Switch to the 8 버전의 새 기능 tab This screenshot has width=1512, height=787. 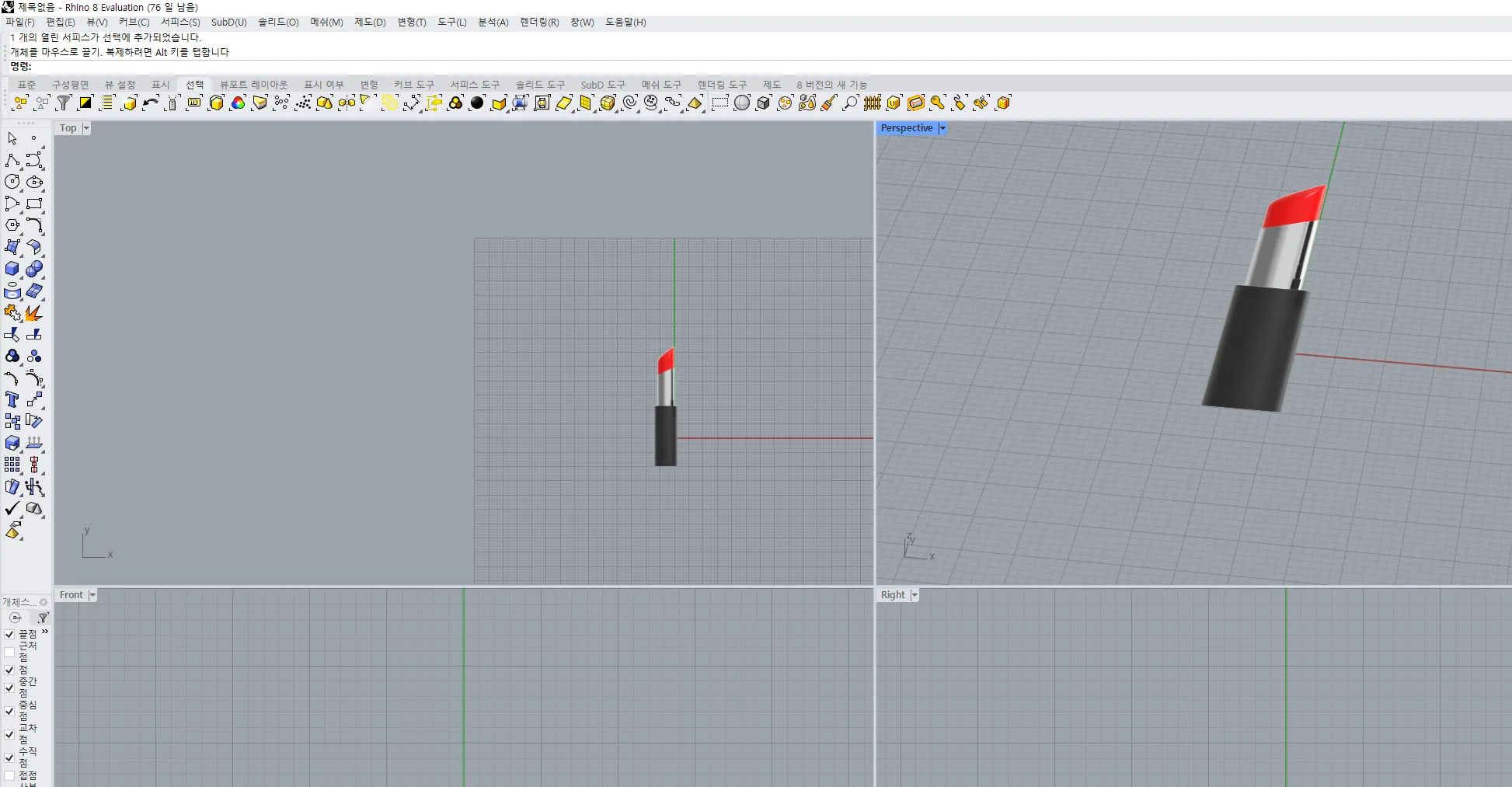(831, 85)
